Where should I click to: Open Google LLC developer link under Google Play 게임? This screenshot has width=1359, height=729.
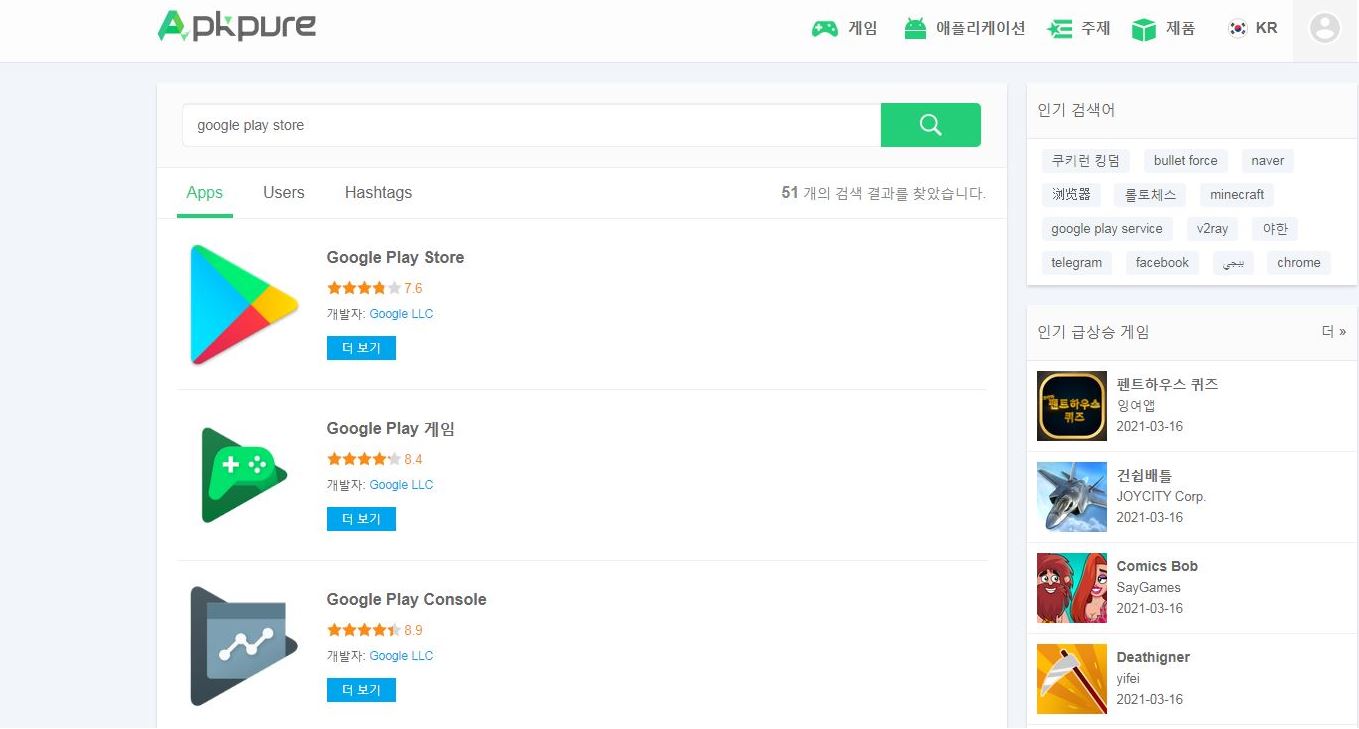(401, 485)
